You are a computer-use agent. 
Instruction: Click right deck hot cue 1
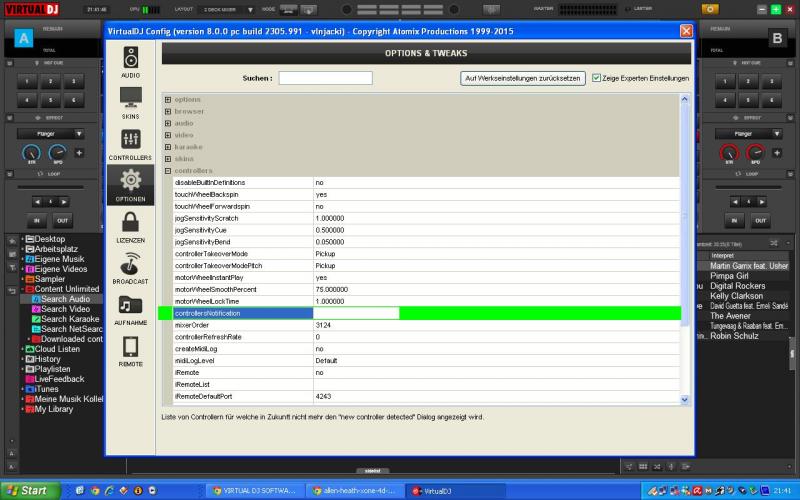tap(725, 81)
